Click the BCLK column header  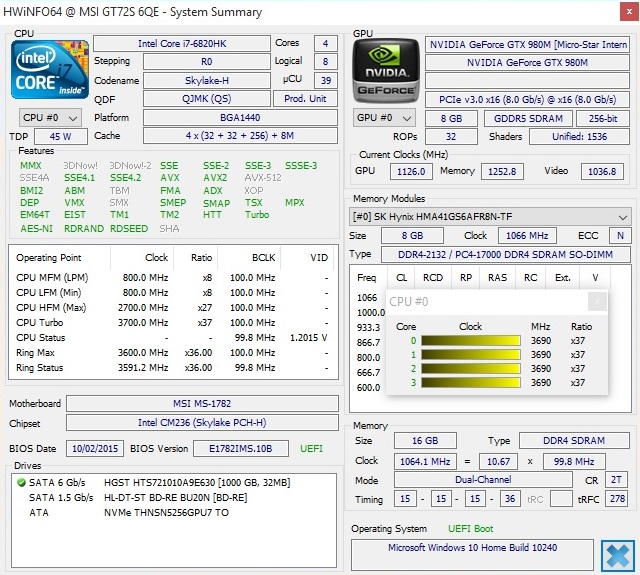tap(249, 258)
